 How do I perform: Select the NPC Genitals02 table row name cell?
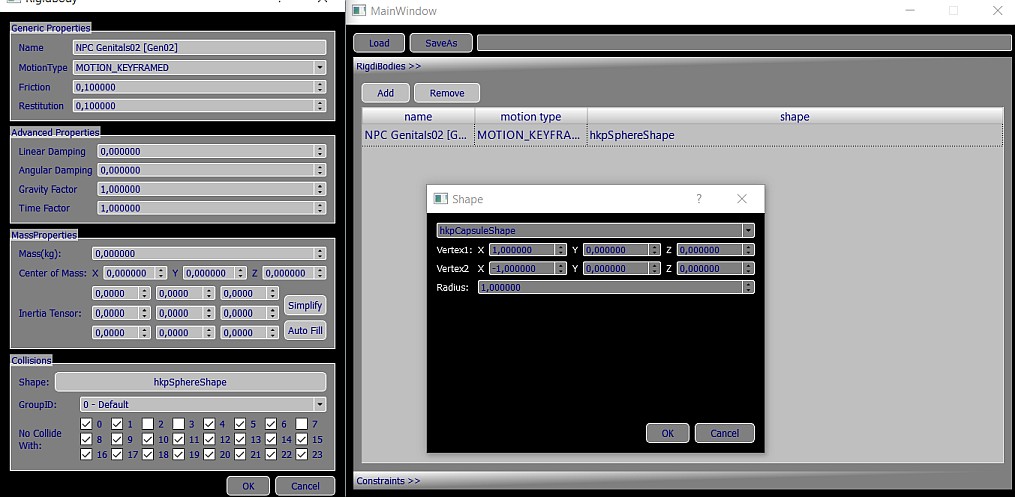click(418, 135)
